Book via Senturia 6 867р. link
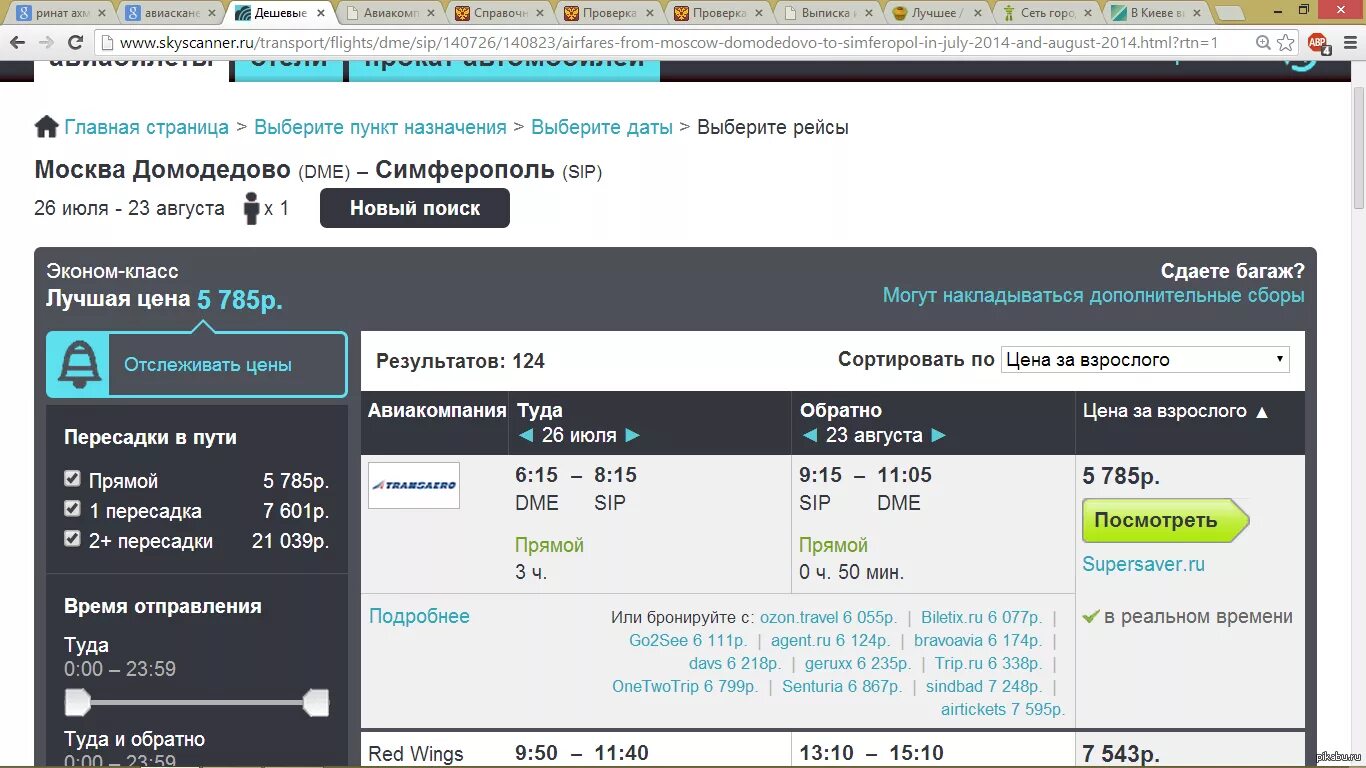This screenshot has width=1366, height=768. coord(842,686)
